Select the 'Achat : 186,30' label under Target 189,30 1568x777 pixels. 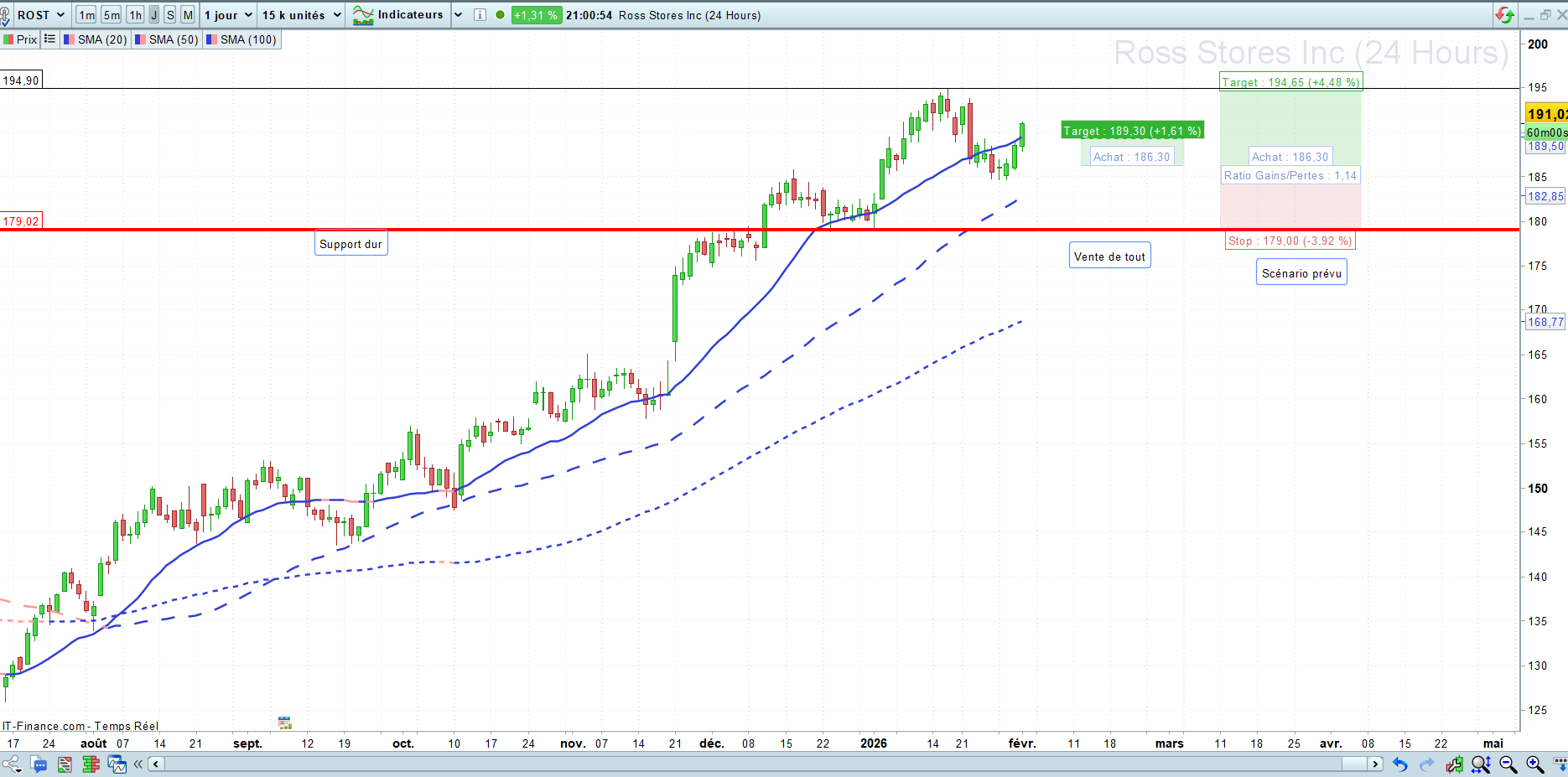tap(1131, 157)
